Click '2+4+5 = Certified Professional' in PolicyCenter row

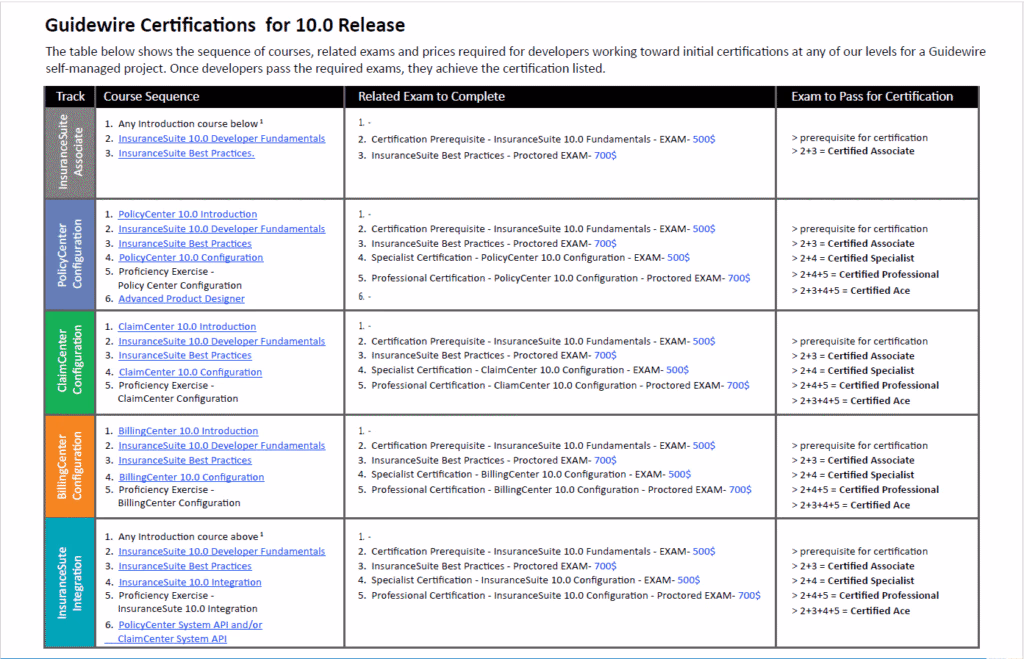pos(865,274)
